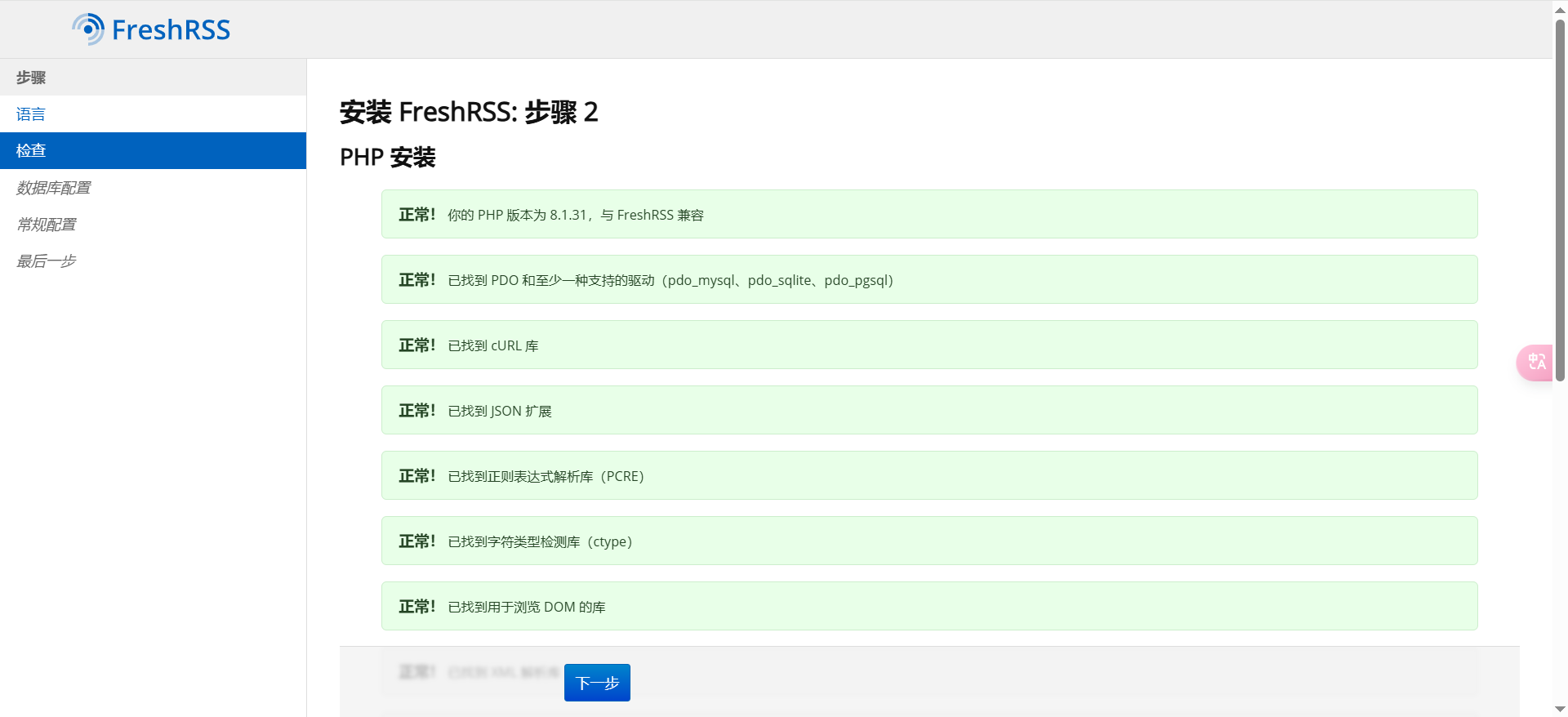
Task: Click the ctype library found message
Action: tap(929, 541)
